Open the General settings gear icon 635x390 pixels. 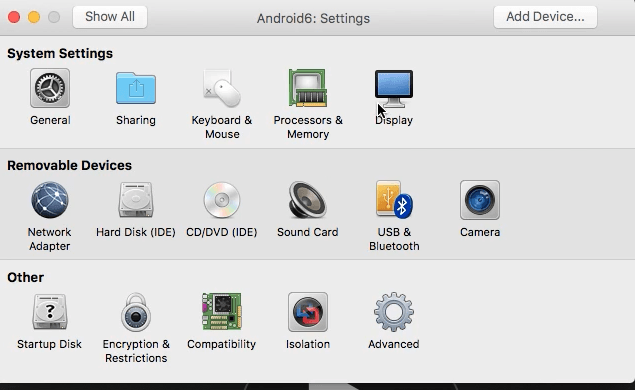50,88
